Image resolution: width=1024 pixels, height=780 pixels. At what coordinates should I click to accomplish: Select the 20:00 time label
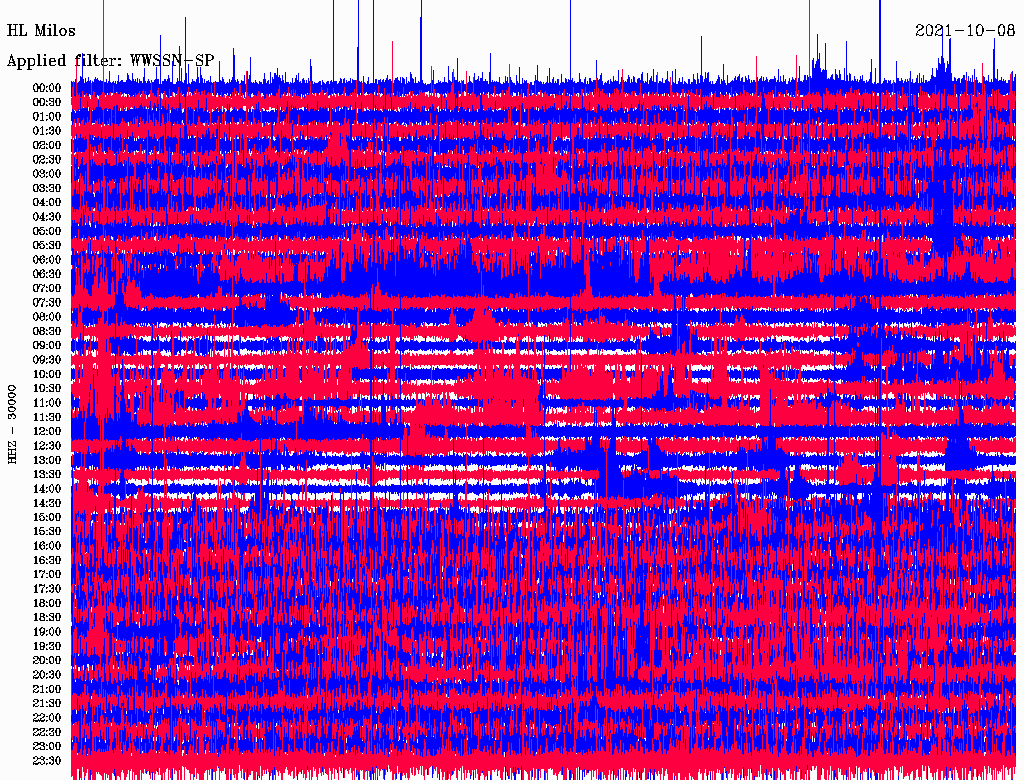(x=47, y=660)
